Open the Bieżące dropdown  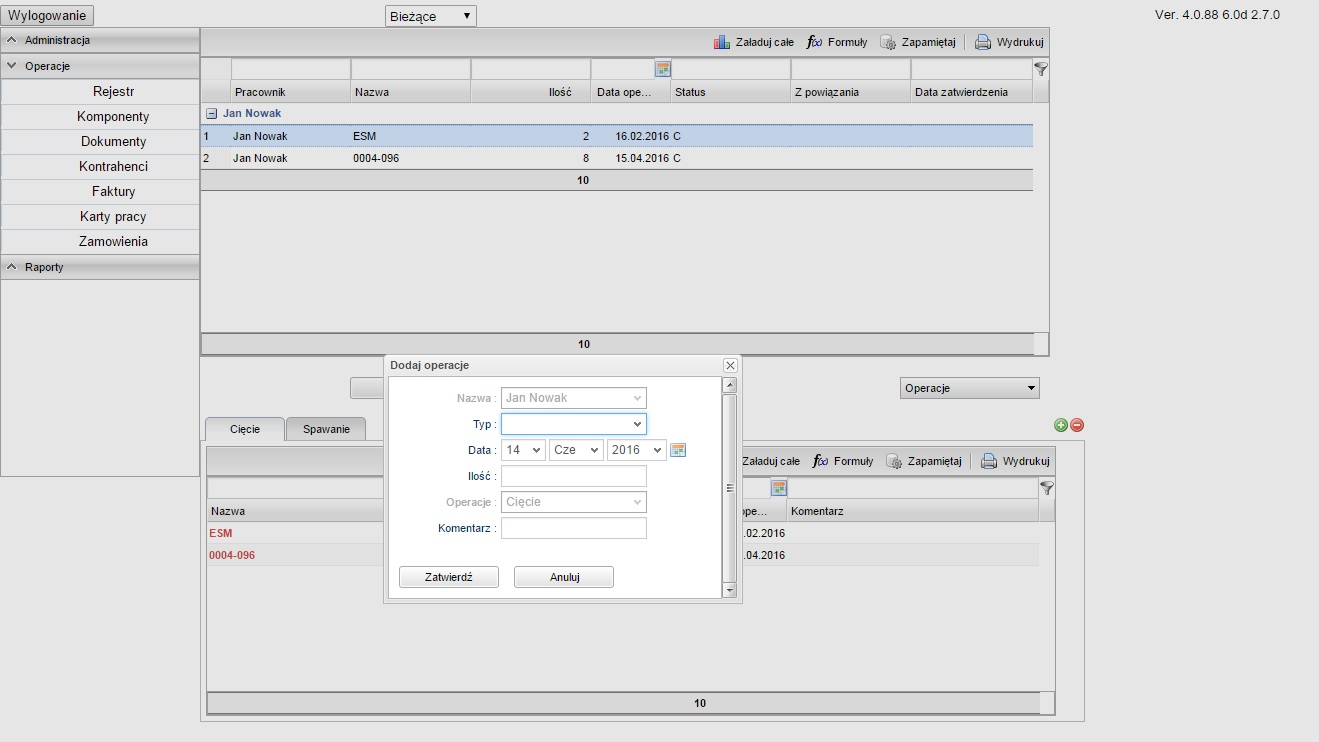(431, 16)
